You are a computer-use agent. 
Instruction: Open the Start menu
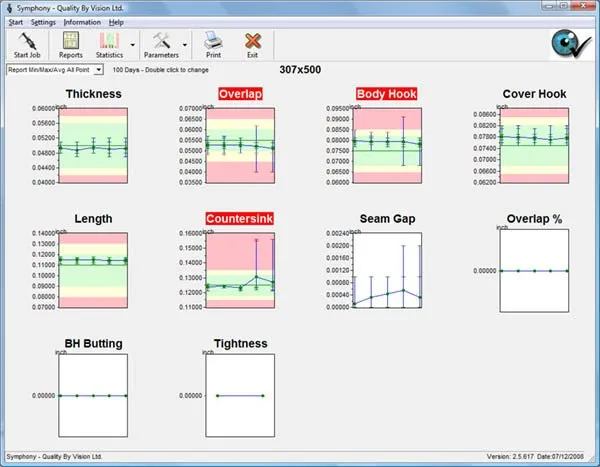click(16, 22)
